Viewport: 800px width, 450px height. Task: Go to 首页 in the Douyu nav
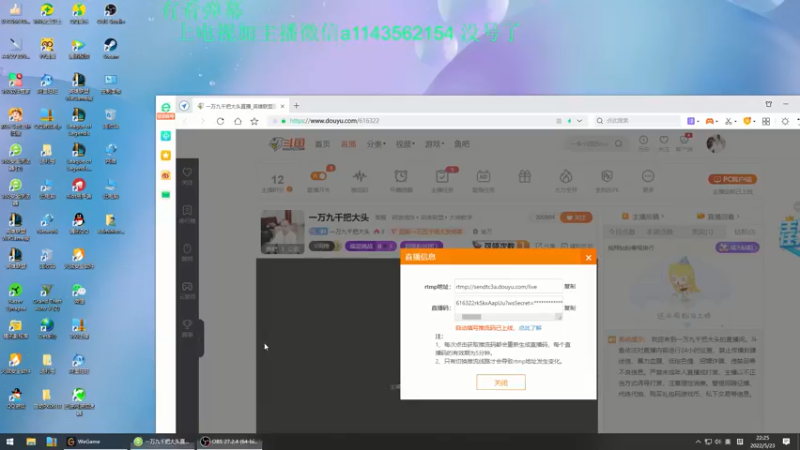pos(322,144)
